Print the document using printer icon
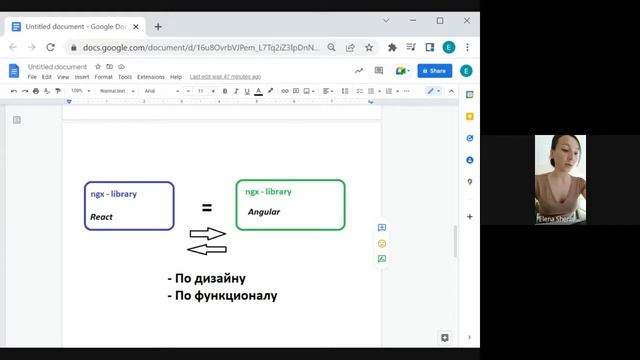 36,91
